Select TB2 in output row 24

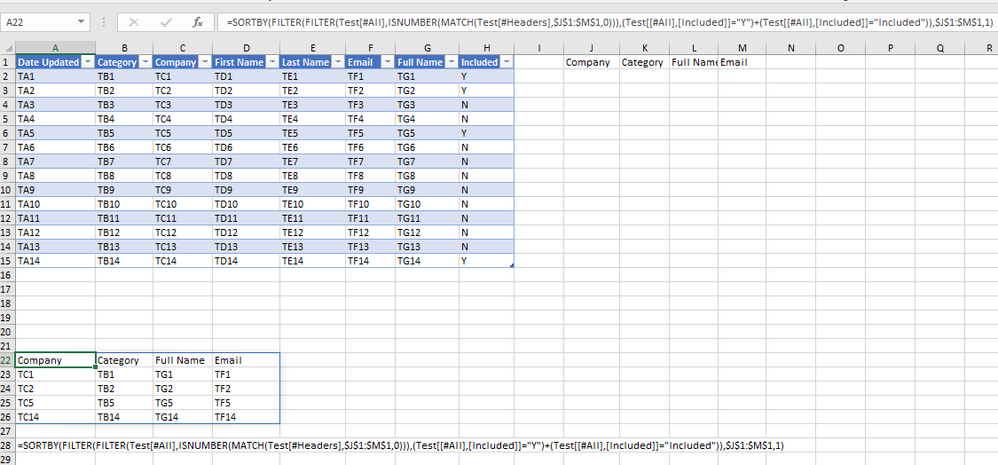(124, 389)
